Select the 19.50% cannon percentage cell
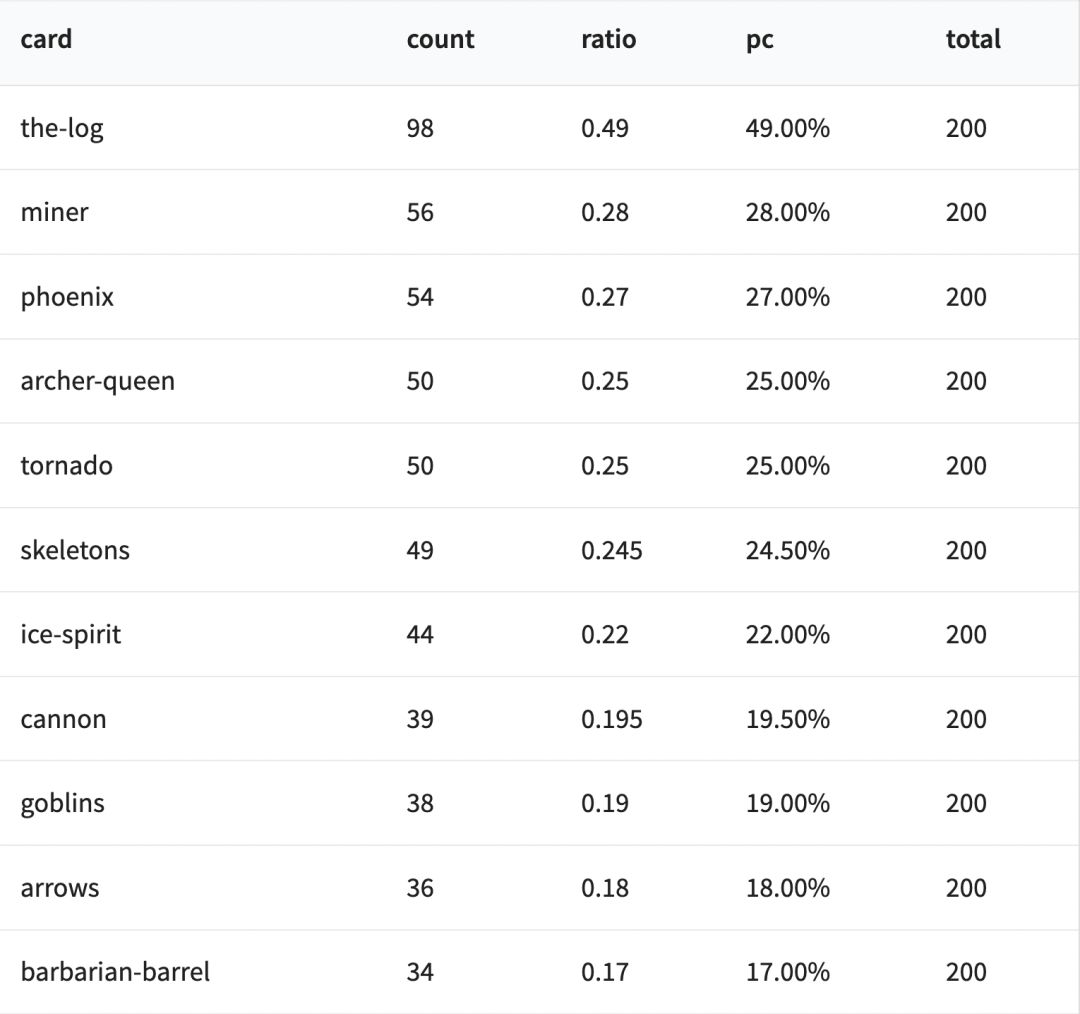Screen dimensions: 1080x1014 pyautogui.click(x=787, y=719)
